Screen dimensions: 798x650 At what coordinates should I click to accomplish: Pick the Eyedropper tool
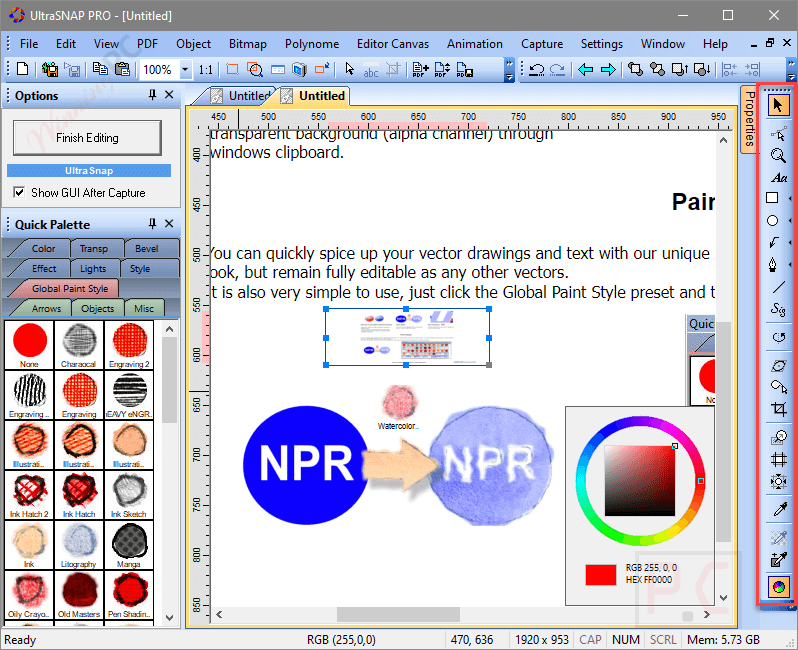click(779, 508)
